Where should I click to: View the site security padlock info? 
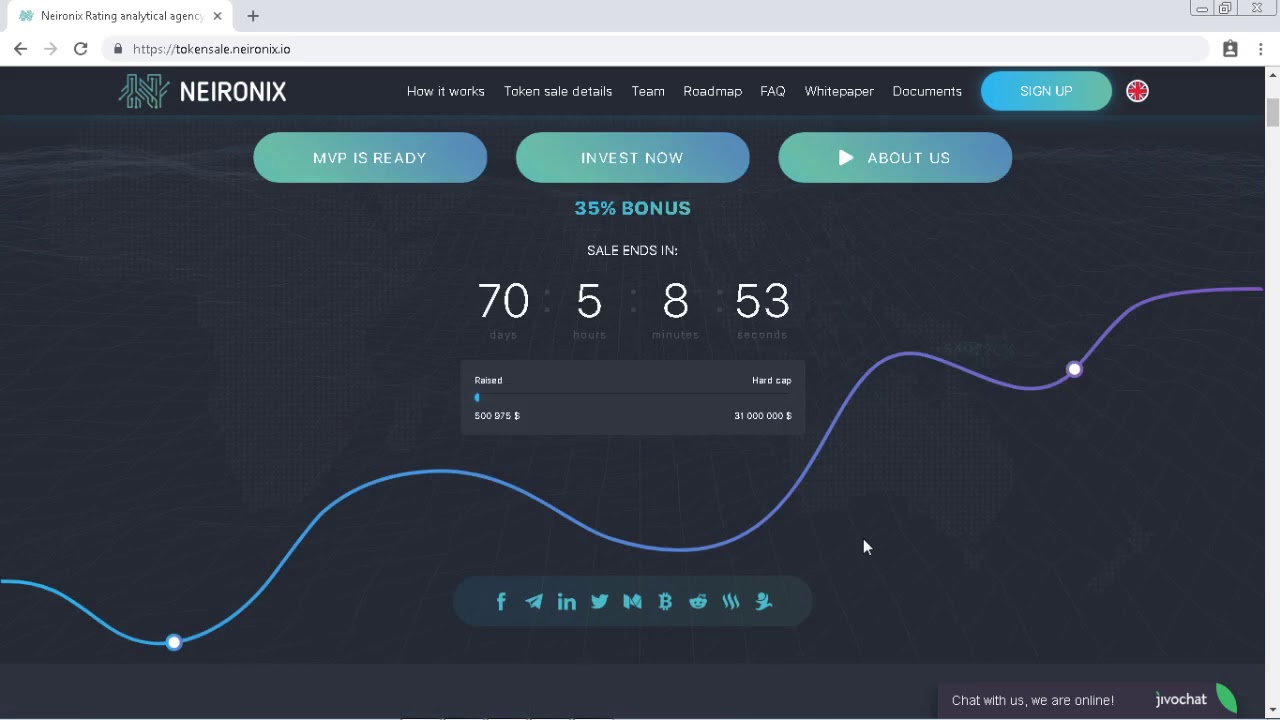click(x=117, y=49)
